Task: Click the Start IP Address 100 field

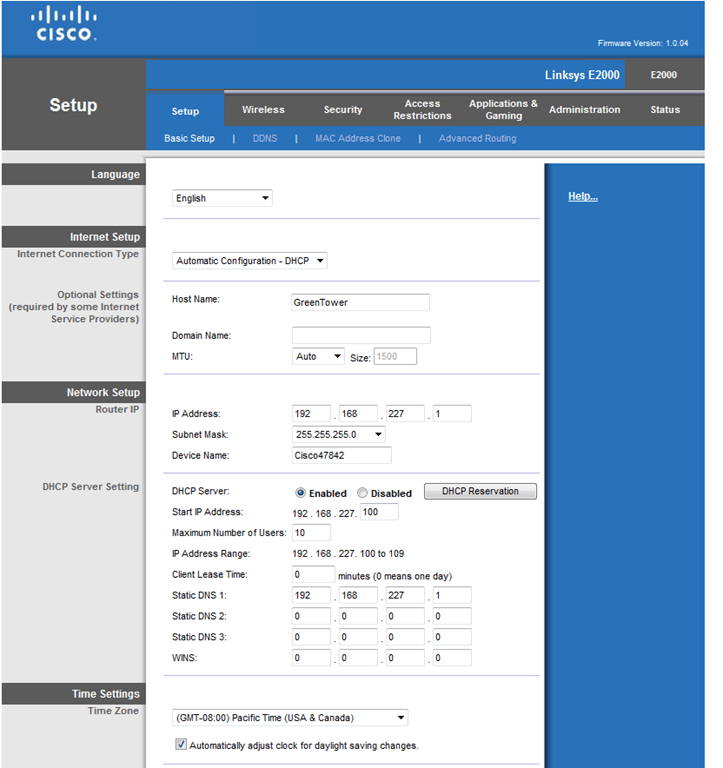Action: tap(379, 512)
